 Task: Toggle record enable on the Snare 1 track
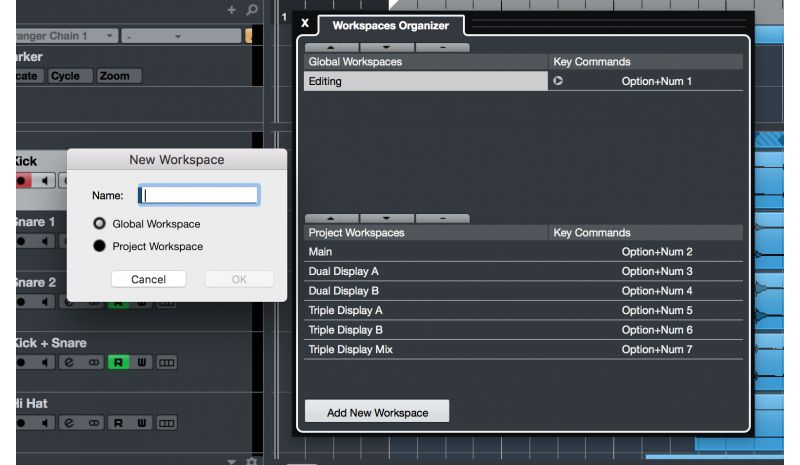click(21, 241)
